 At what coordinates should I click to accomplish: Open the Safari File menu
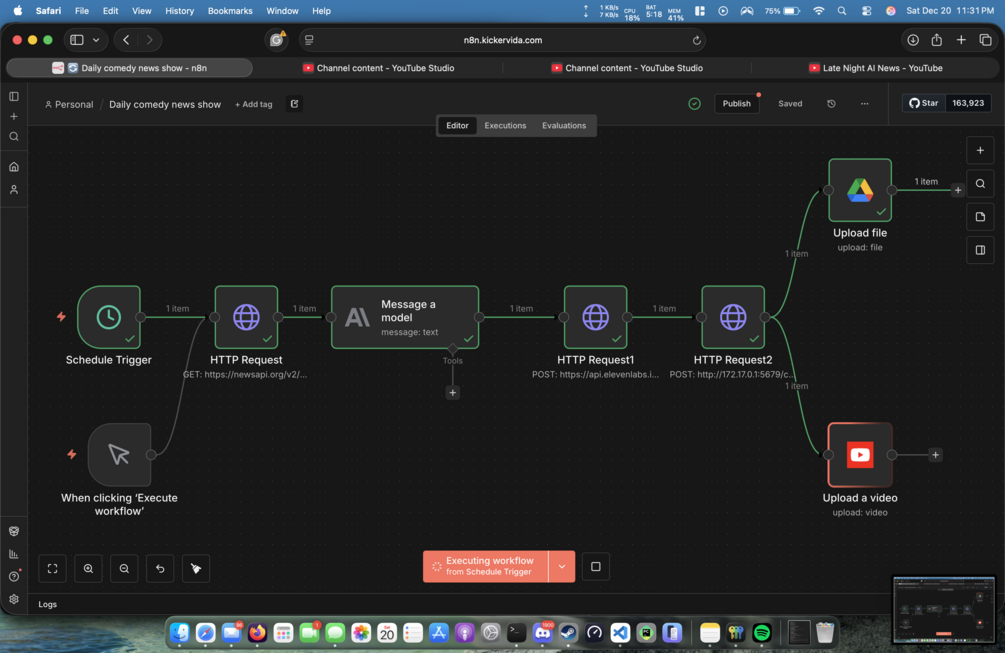82,11
